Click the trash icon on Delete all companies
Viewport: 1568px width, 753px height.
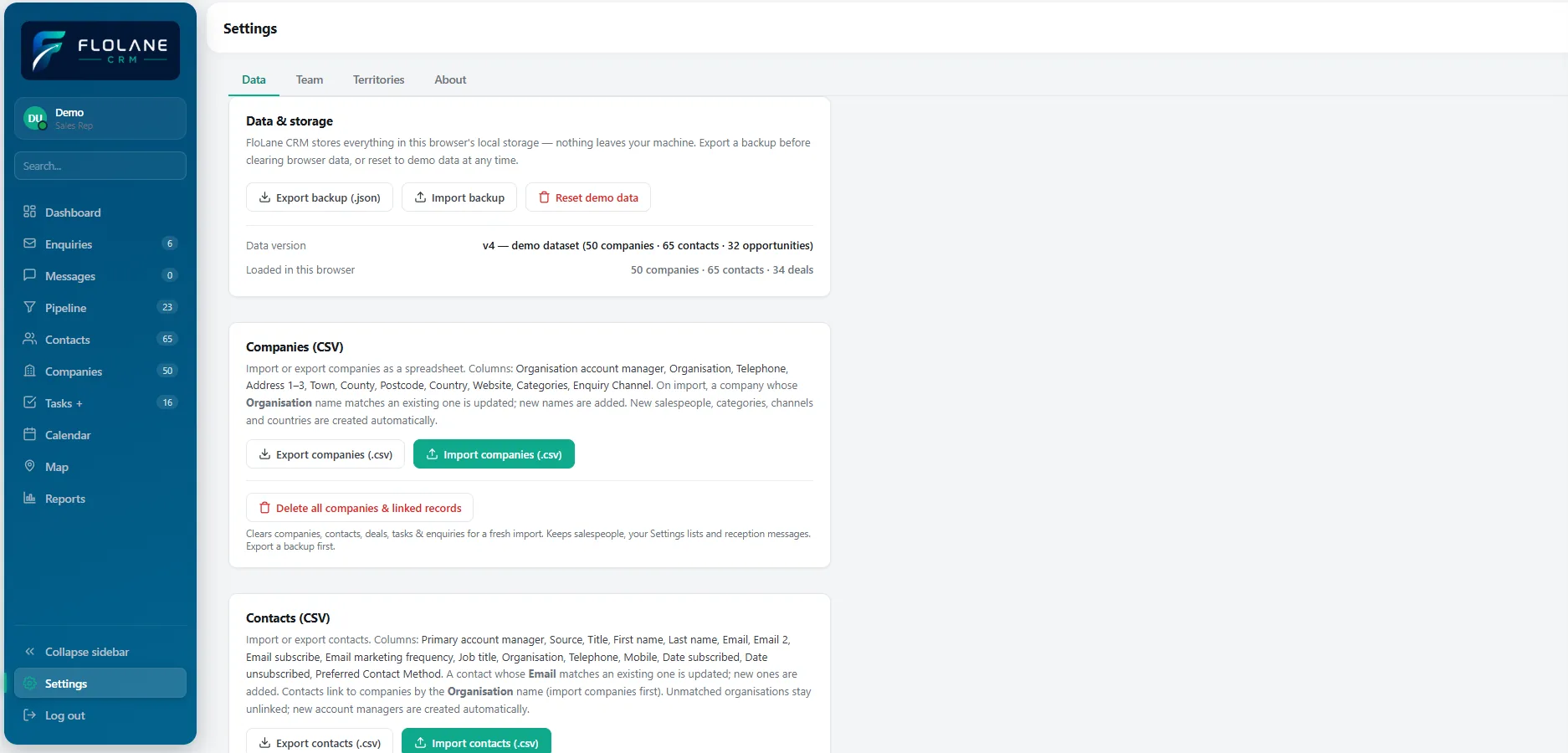(x=264, y=508)
